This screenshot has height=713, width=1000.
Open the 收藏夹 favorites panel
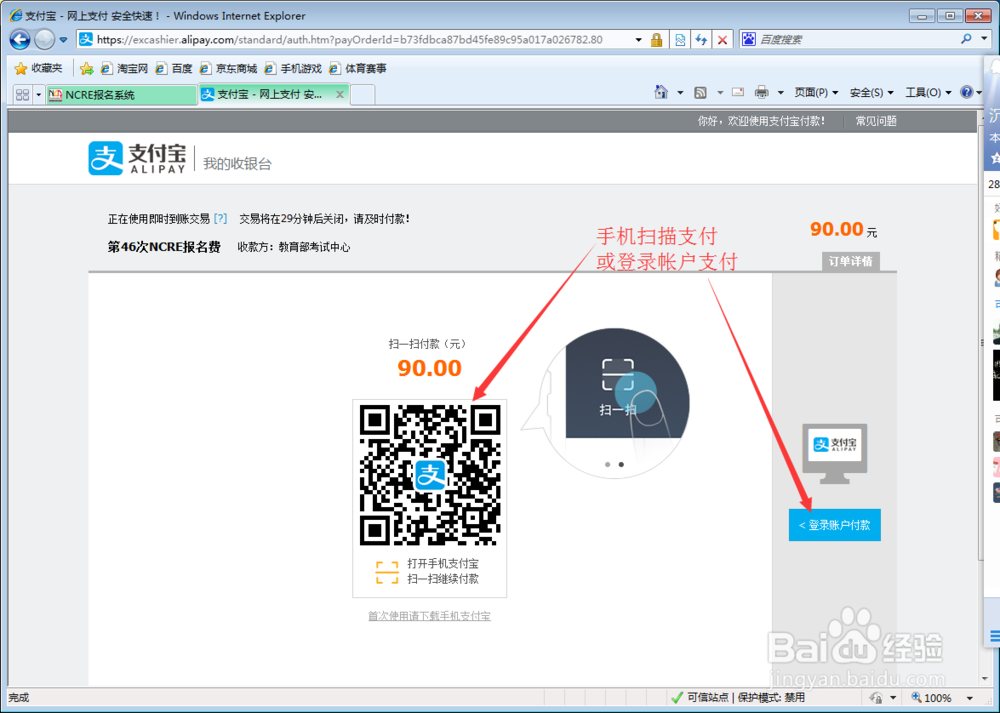[x=39, y=68]
